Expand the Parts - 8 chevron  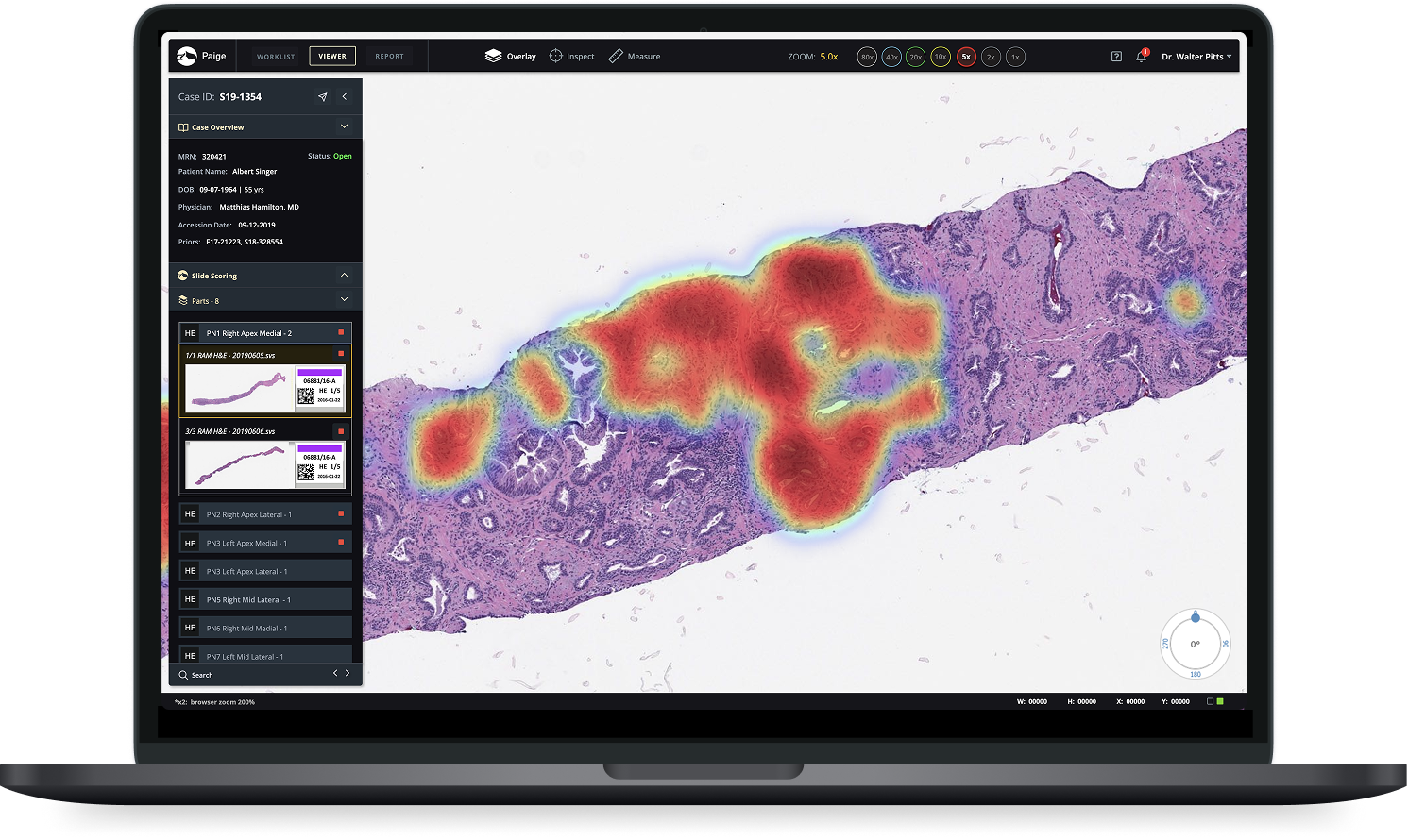point(344,299)
